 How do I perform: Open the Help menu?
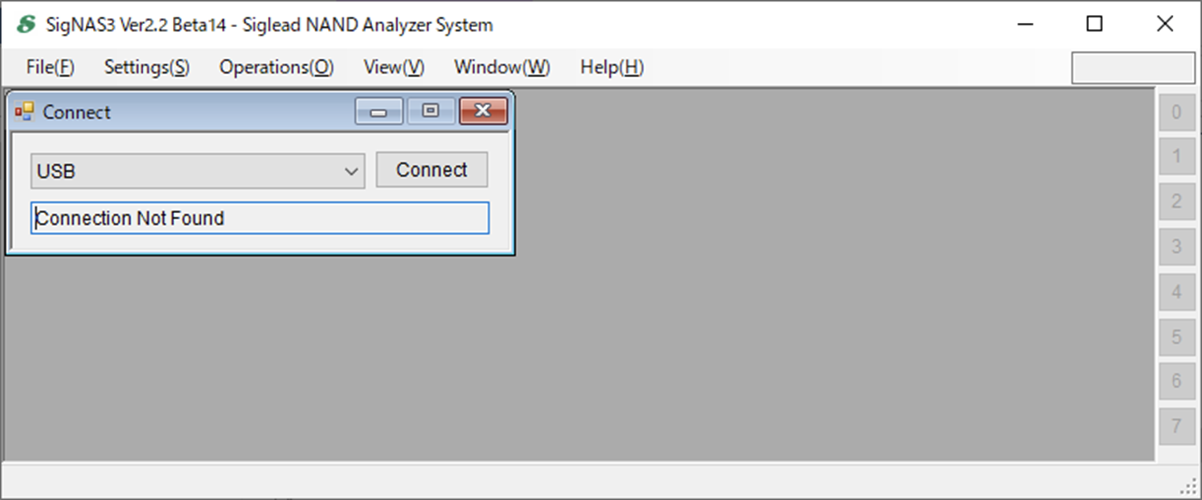pos(611,67)
